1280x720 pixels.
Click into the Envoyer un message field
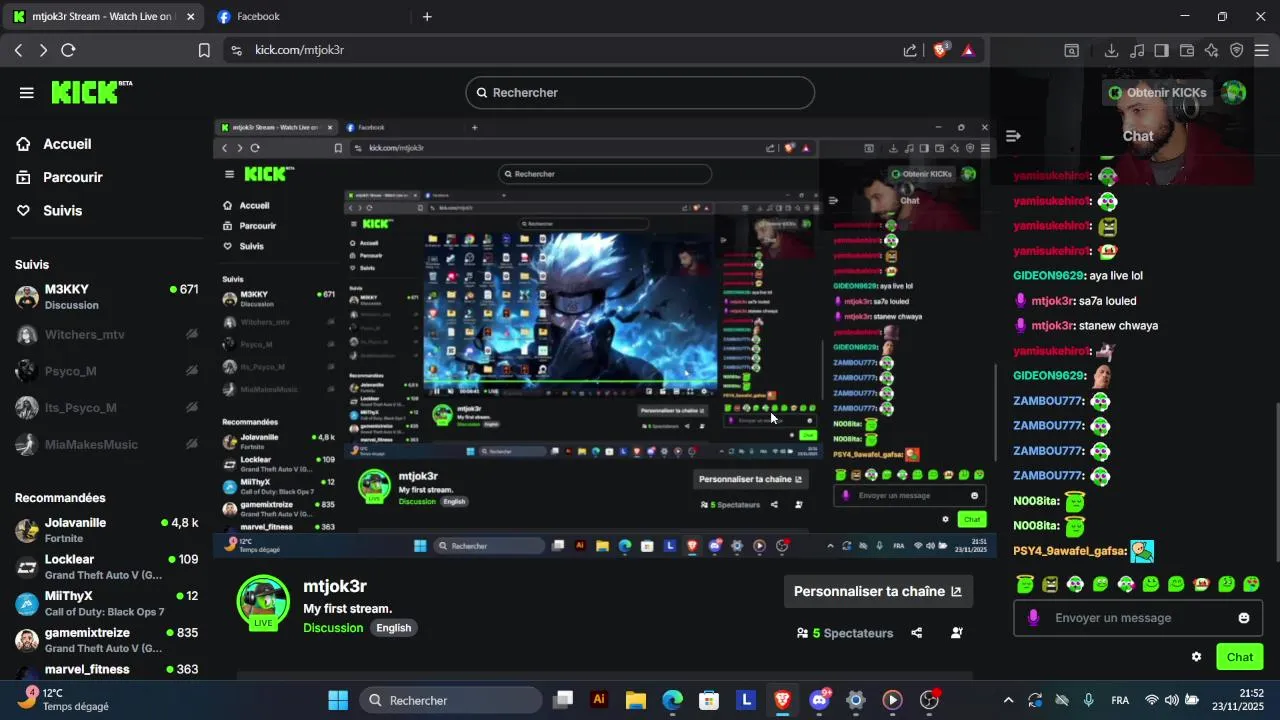pyautogui.click(x=1138, y=618)
